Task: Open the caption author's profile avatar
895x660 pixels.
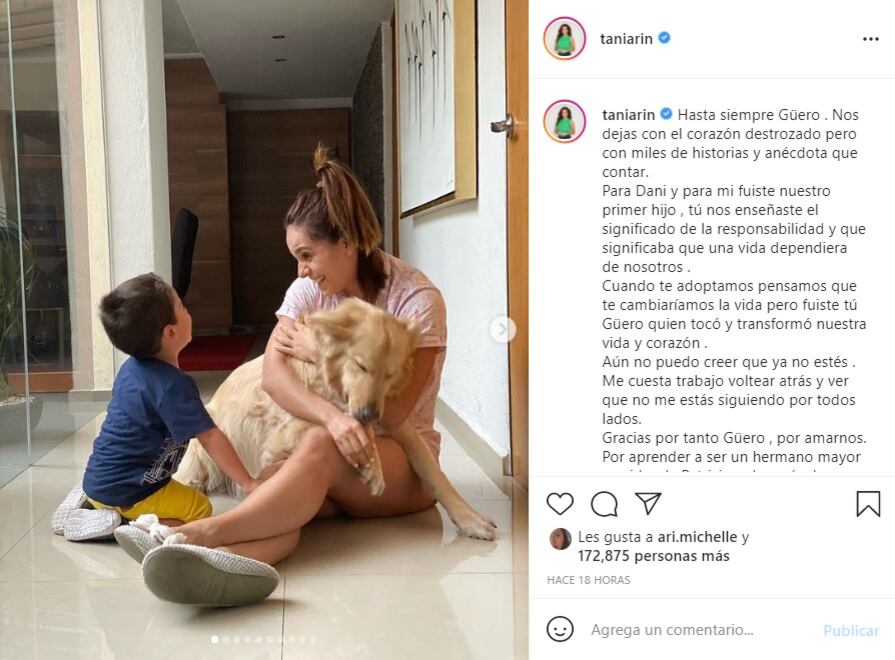Action: click(x=565, y=121)
